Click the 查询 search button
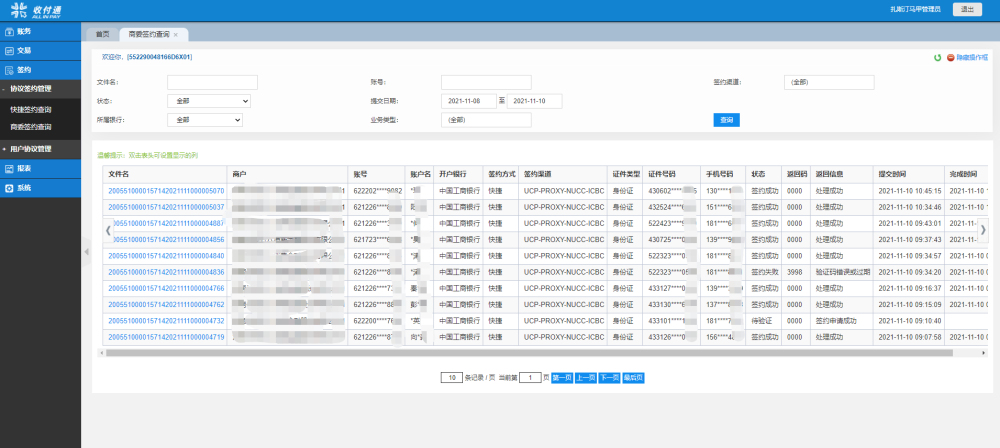 [x=726, y=120]
